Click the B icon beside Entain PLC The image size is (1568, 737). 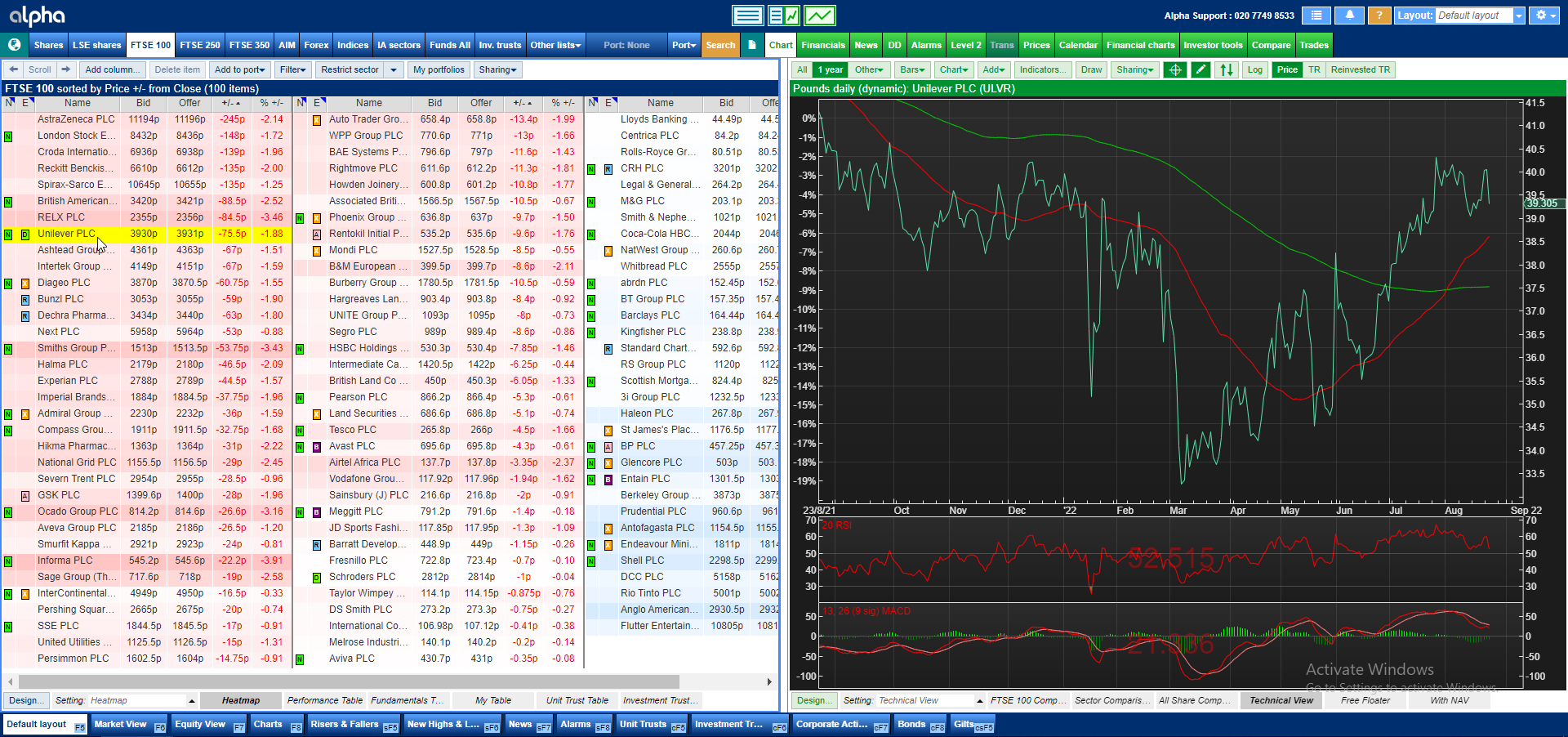(x=608, y=480)
